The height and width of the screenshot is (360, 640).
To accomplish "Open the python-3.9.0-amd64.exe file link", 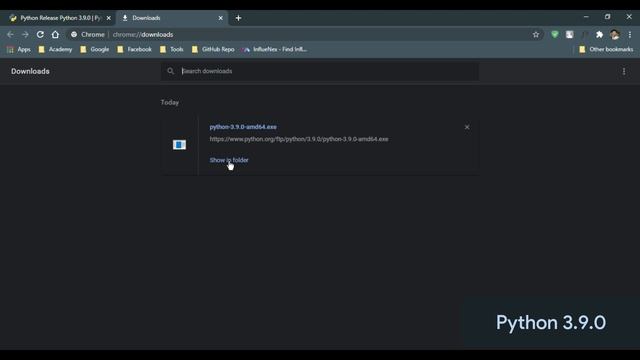I will 243,127.
